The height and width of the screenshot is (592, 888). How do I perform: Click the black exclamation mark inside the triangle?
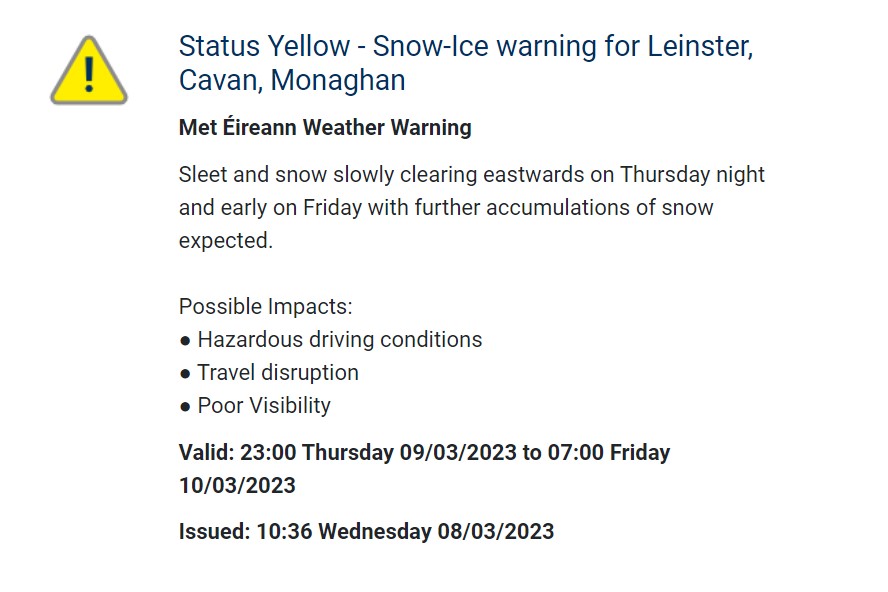coord(89,74)
